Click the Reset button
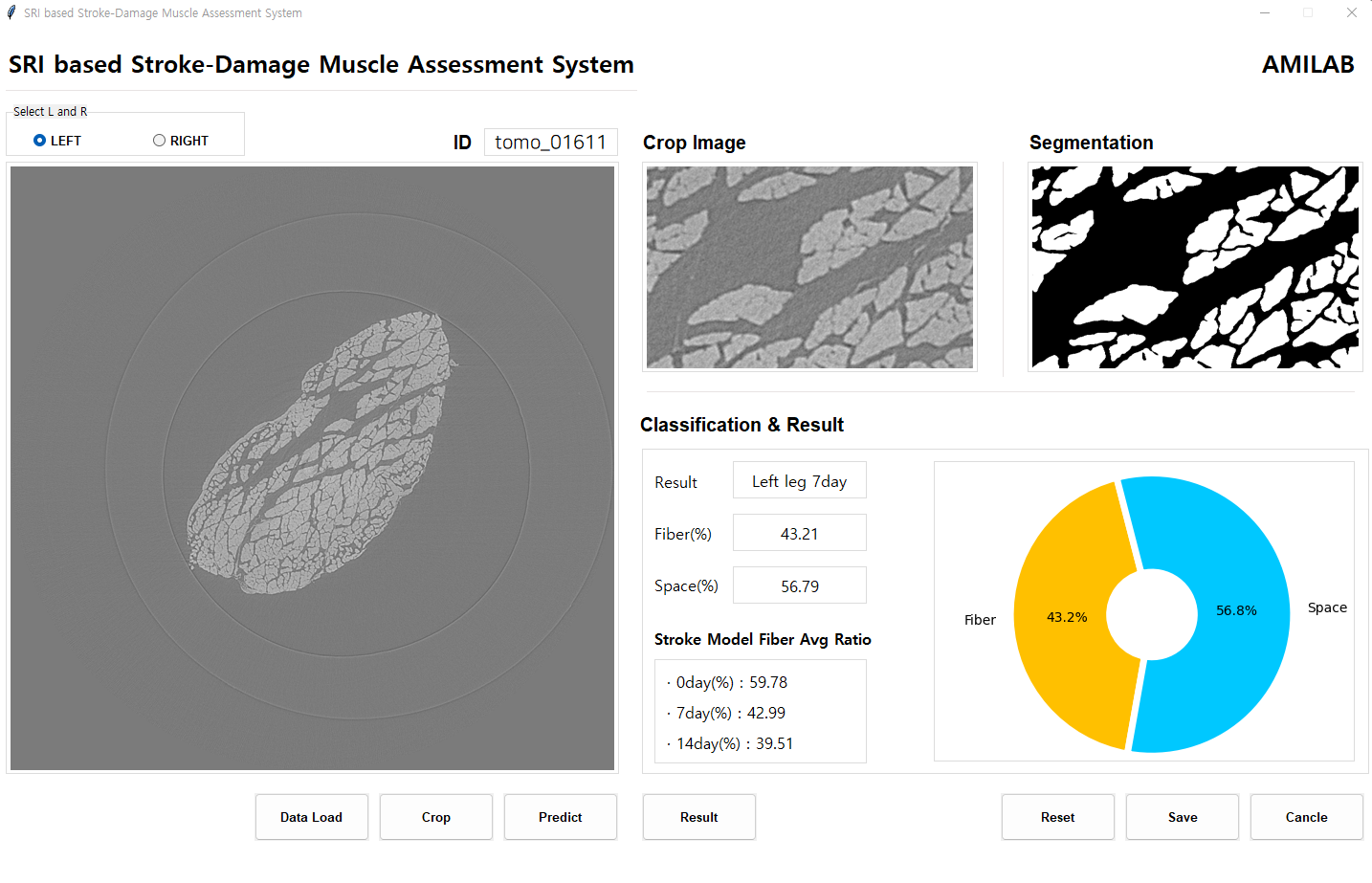This screenshot has height=883, width=1372. coord(1058,817)
